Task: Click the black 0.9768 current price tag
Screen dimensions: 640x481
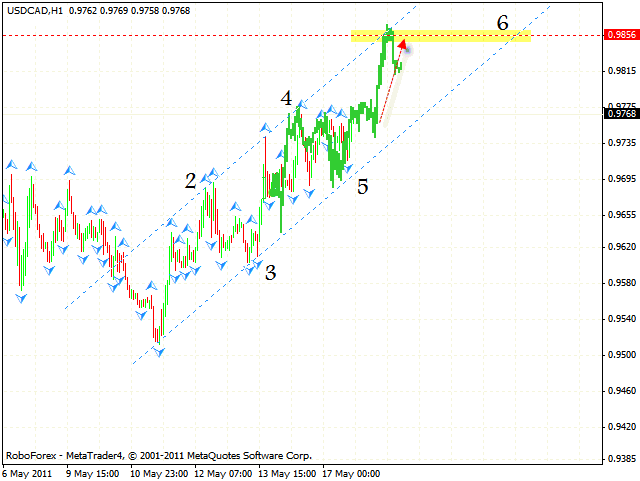Action: (620, 114)
